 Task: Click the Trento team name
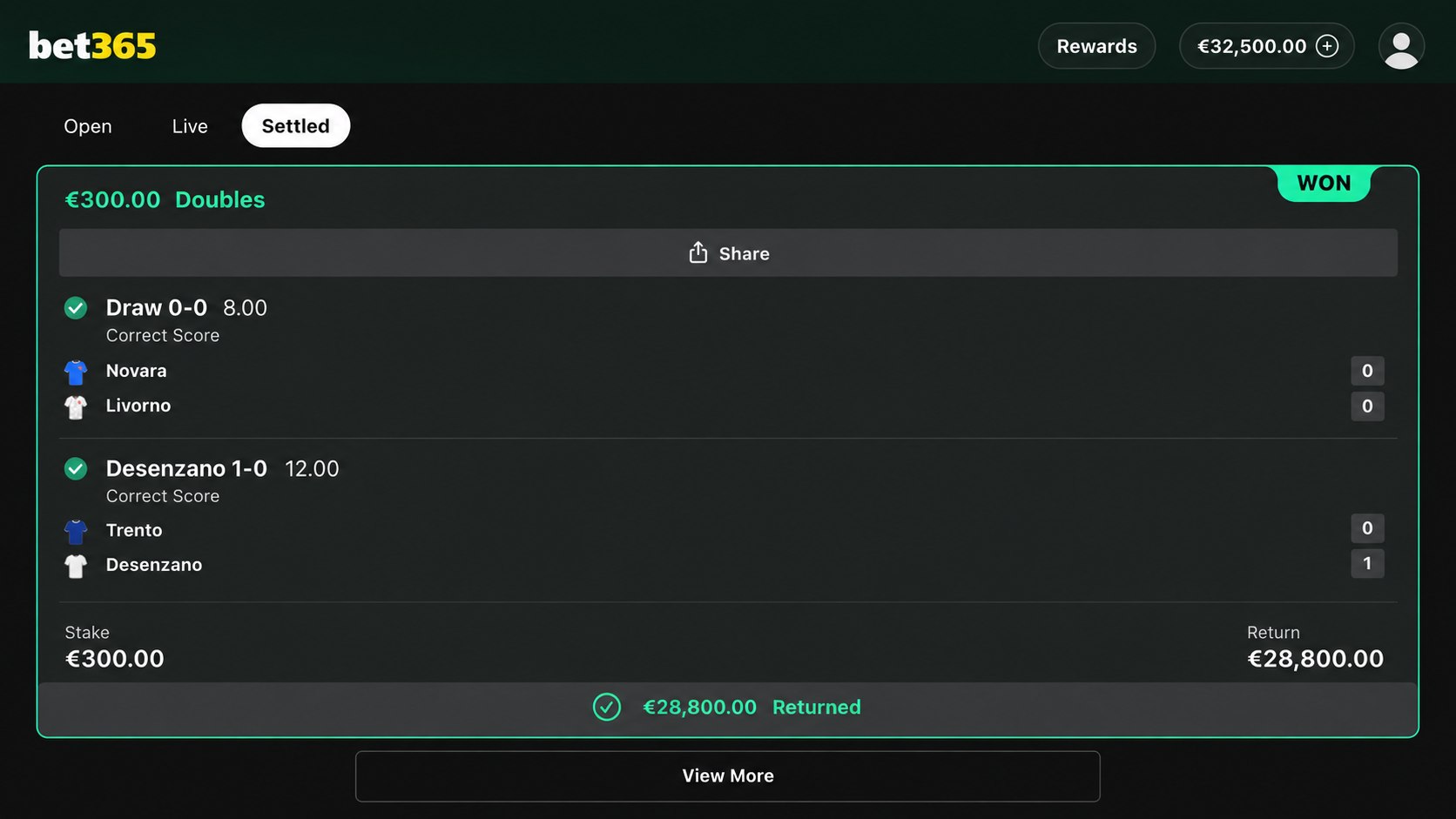134,530
